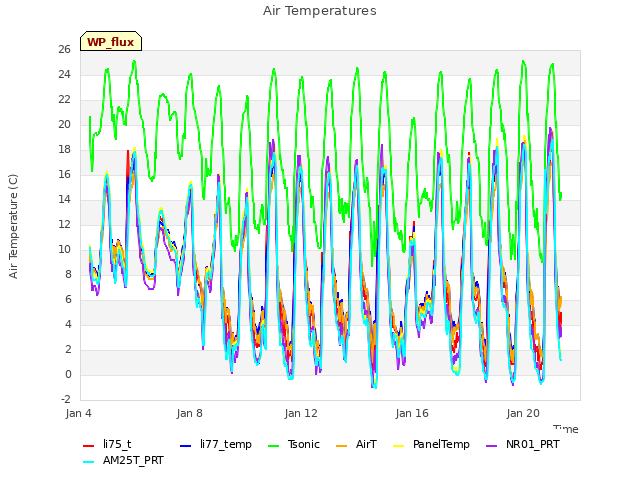Click the 12 y-axis tick label
The image size is (640, 480).
pyautogui.click(x=64, y=224)
